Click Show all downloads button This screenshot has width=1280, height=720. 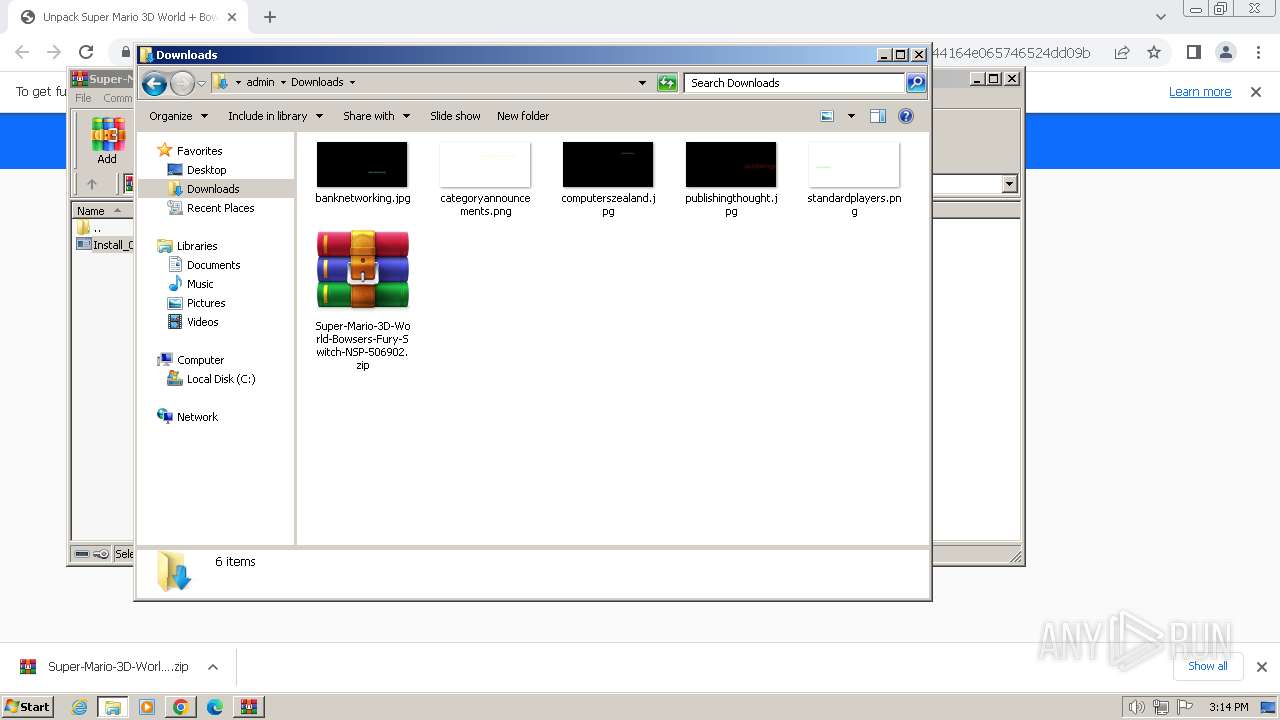(x=1208, y=666)
